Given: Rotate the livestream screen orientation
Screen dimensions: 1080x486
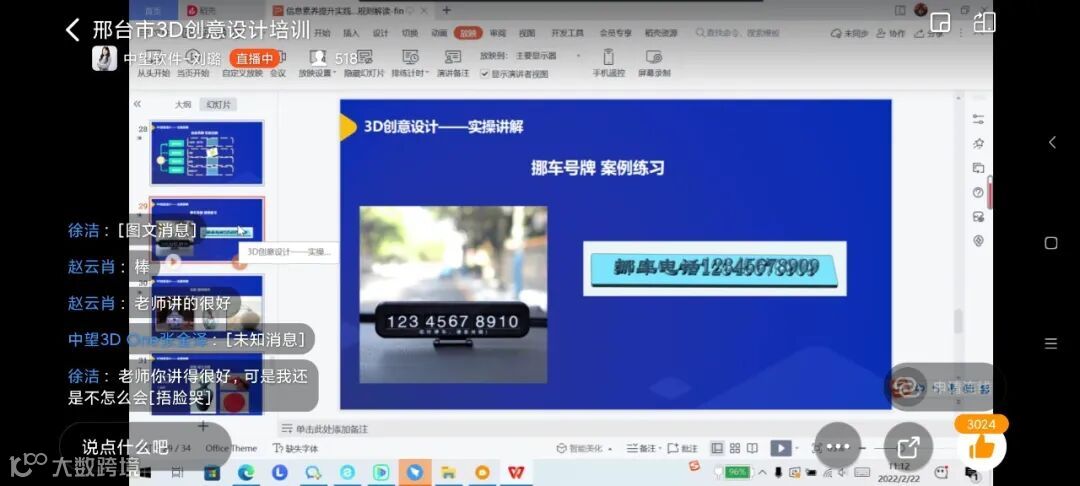Looking at the screenshot, I should (984, 23).
